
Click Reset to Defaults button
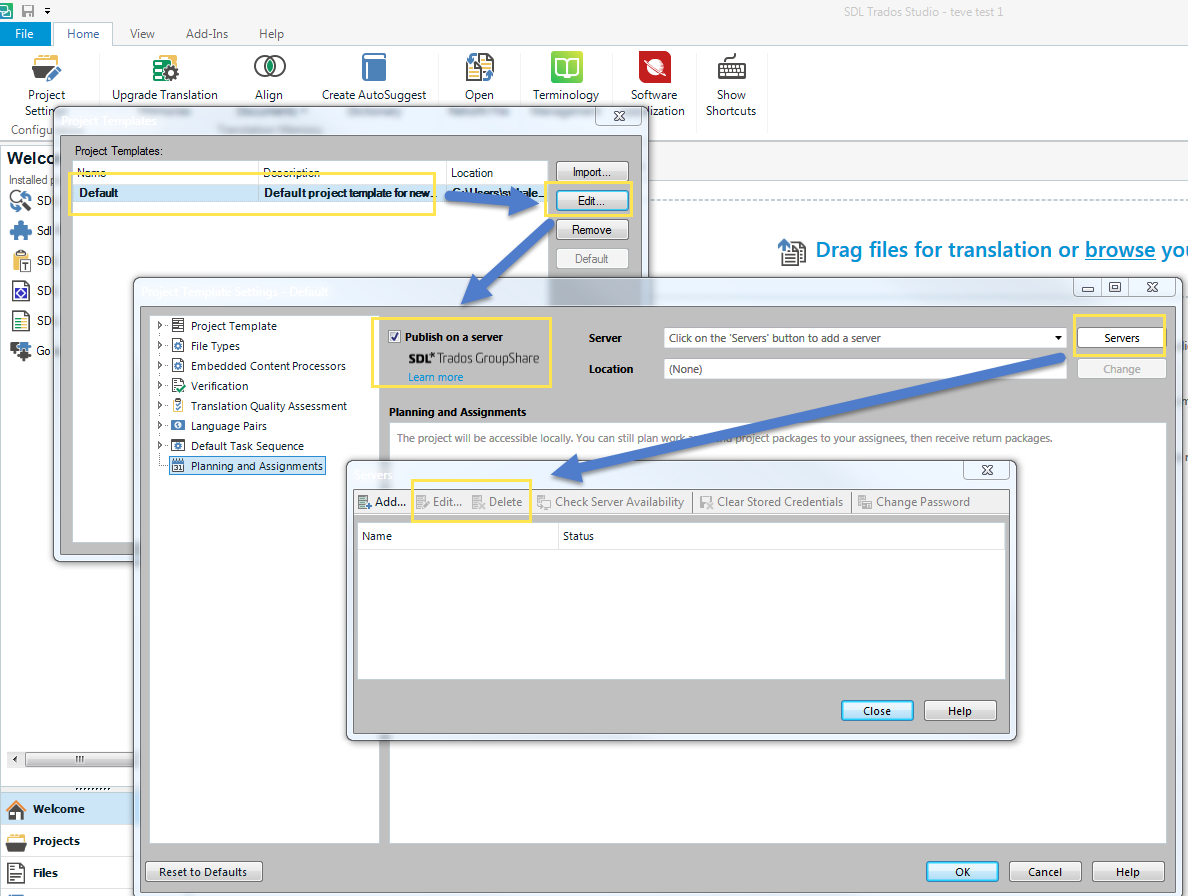pos(203,872)
